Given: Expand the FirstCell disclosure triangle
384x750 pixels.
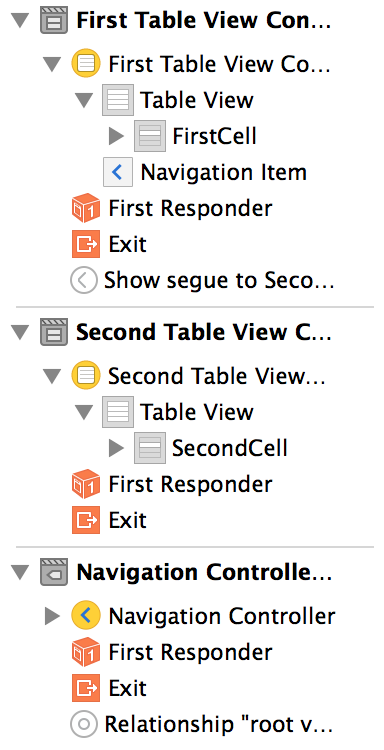Looking at the screenshot, I should [116, 136].
